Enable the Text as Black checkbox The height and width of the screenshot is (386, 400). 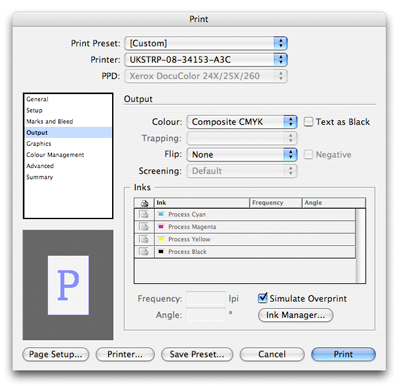click(x=308, y=122)
